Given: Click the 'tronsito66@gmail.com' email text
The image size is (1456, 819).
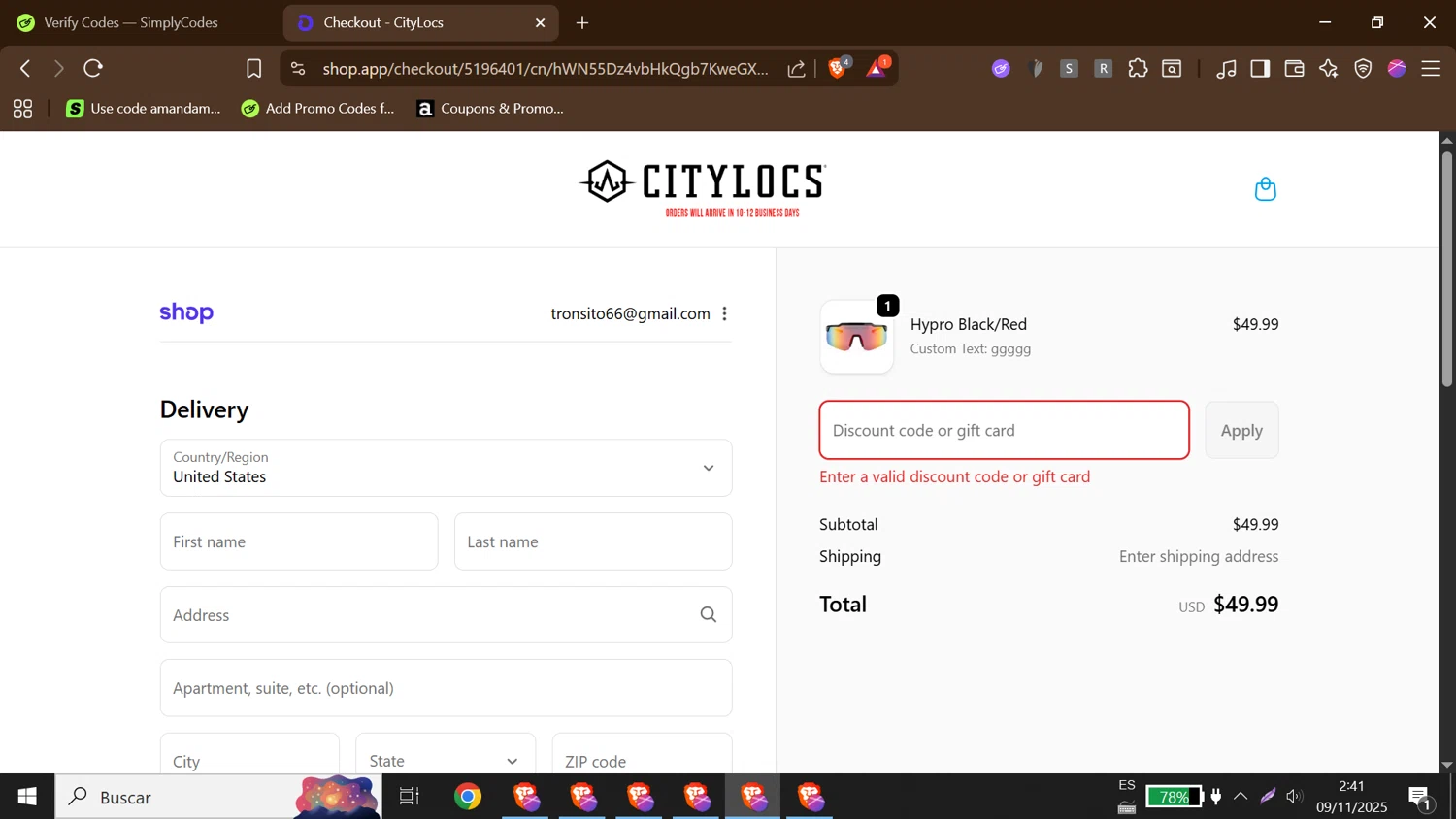Looking at the screenshot, I should pyautogui.click(x=630, y=313).
